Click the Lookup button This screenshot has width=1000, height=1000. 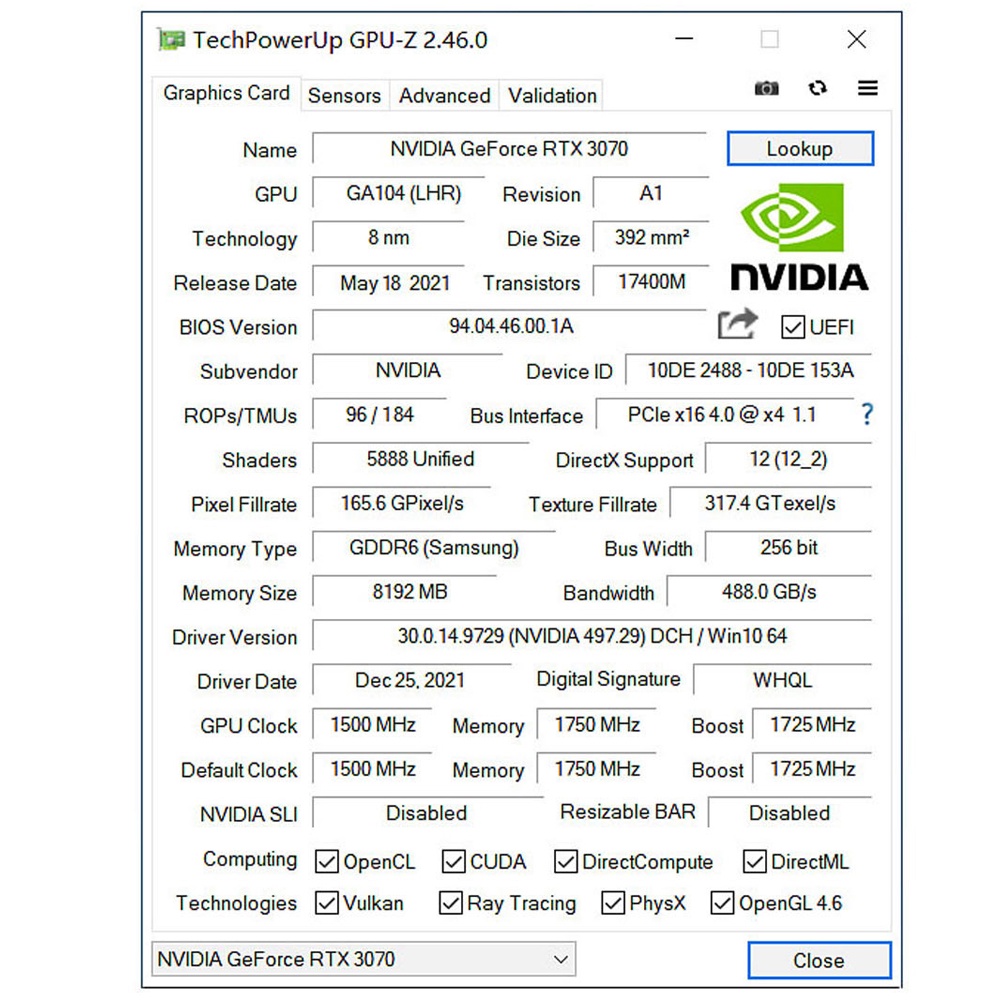click(800, 149)
